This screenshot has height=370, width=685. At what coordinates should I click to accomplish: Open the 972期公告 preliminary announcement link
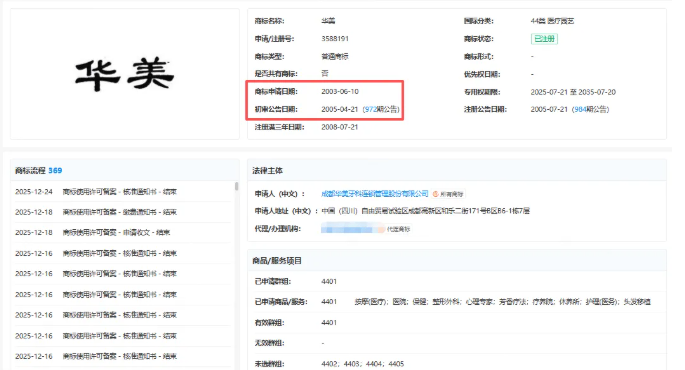pos(381,109)
